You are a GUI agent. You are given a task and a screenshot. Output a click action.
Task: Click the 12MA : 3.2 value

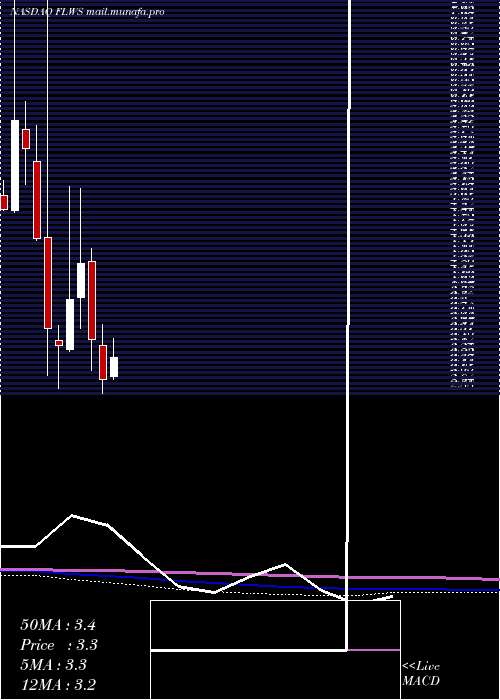tap(58, 685)
